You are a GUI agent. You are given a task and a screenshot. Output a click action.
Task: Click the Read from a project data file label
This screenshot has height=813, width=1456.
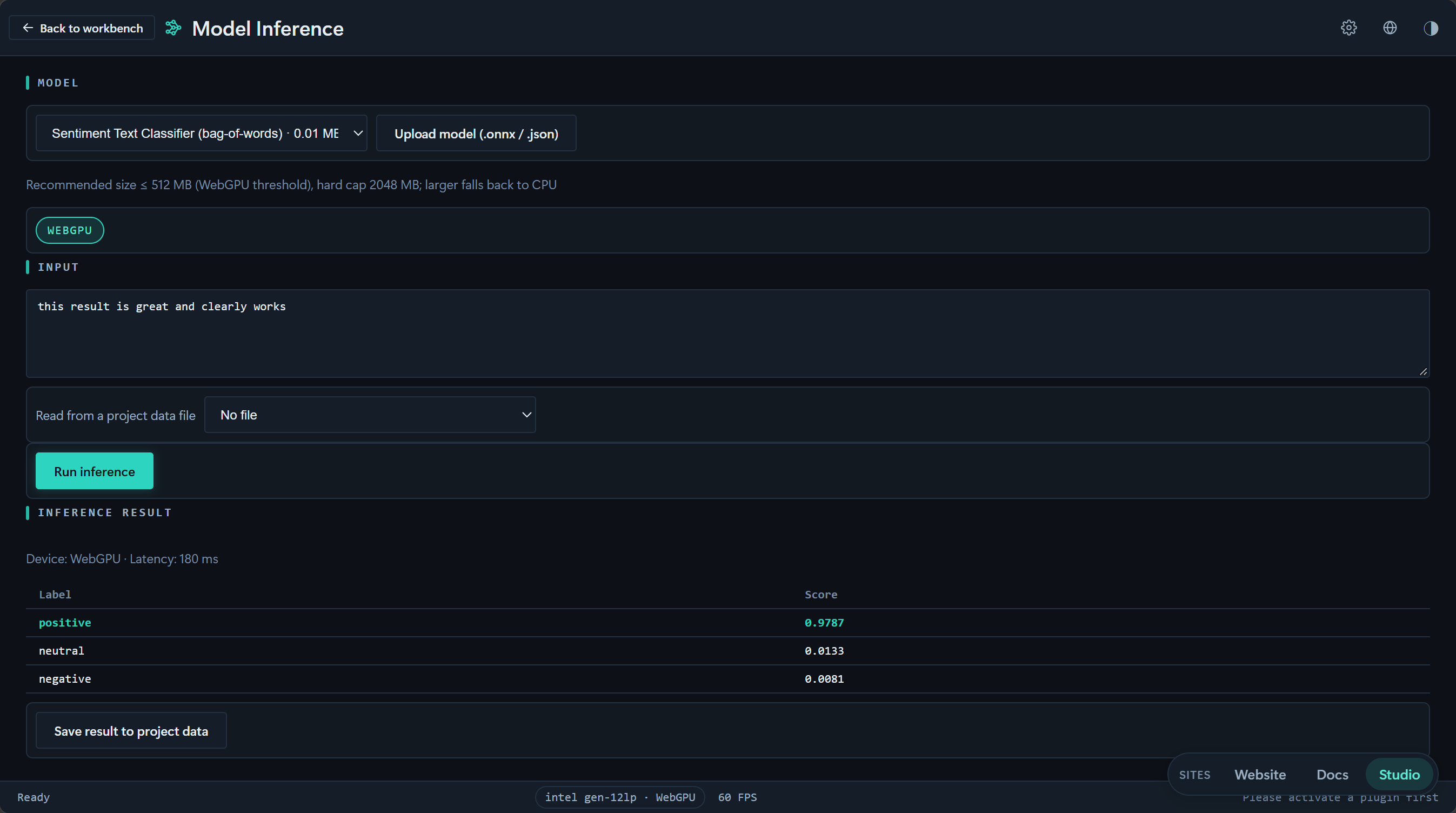(115, 416)
